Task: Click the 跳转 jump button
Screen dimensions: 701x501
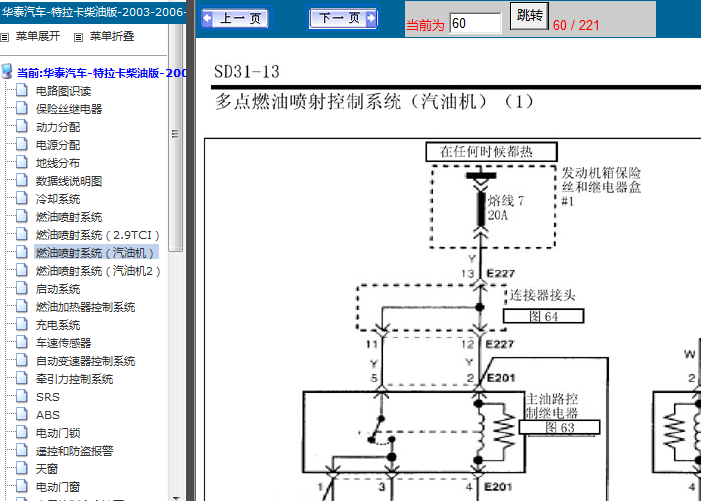Action: (x=529, y=16)
